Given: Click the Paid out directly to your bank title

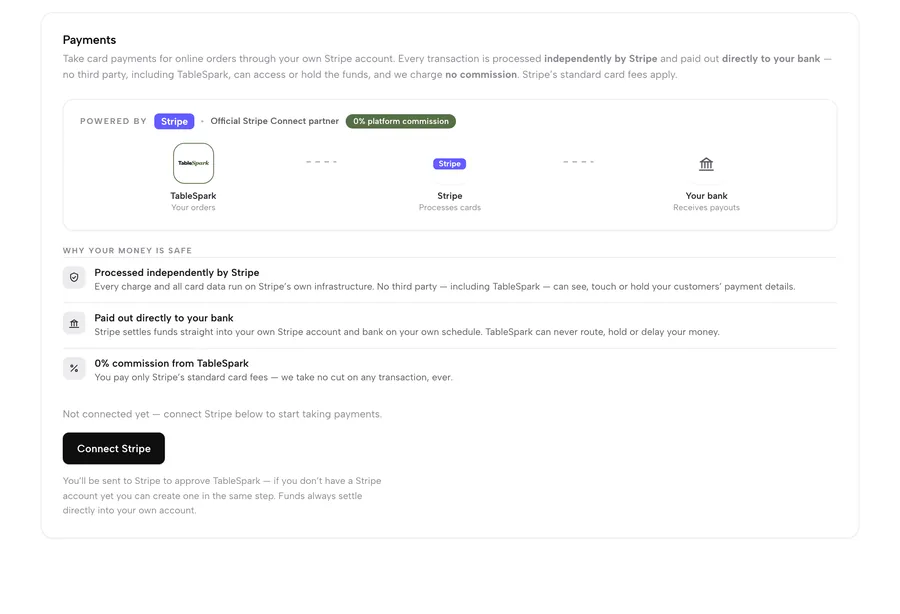Looking at the screenshot, I should point(164,318).
